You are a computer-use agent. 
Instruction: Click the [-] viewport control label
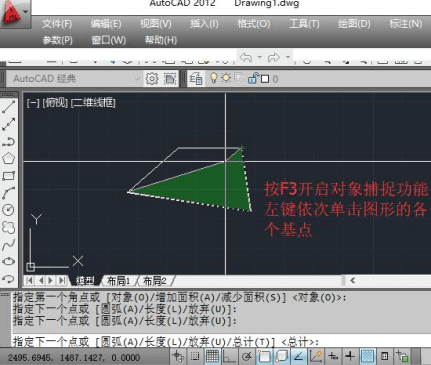pyautogui.click(x=33, y=103)
